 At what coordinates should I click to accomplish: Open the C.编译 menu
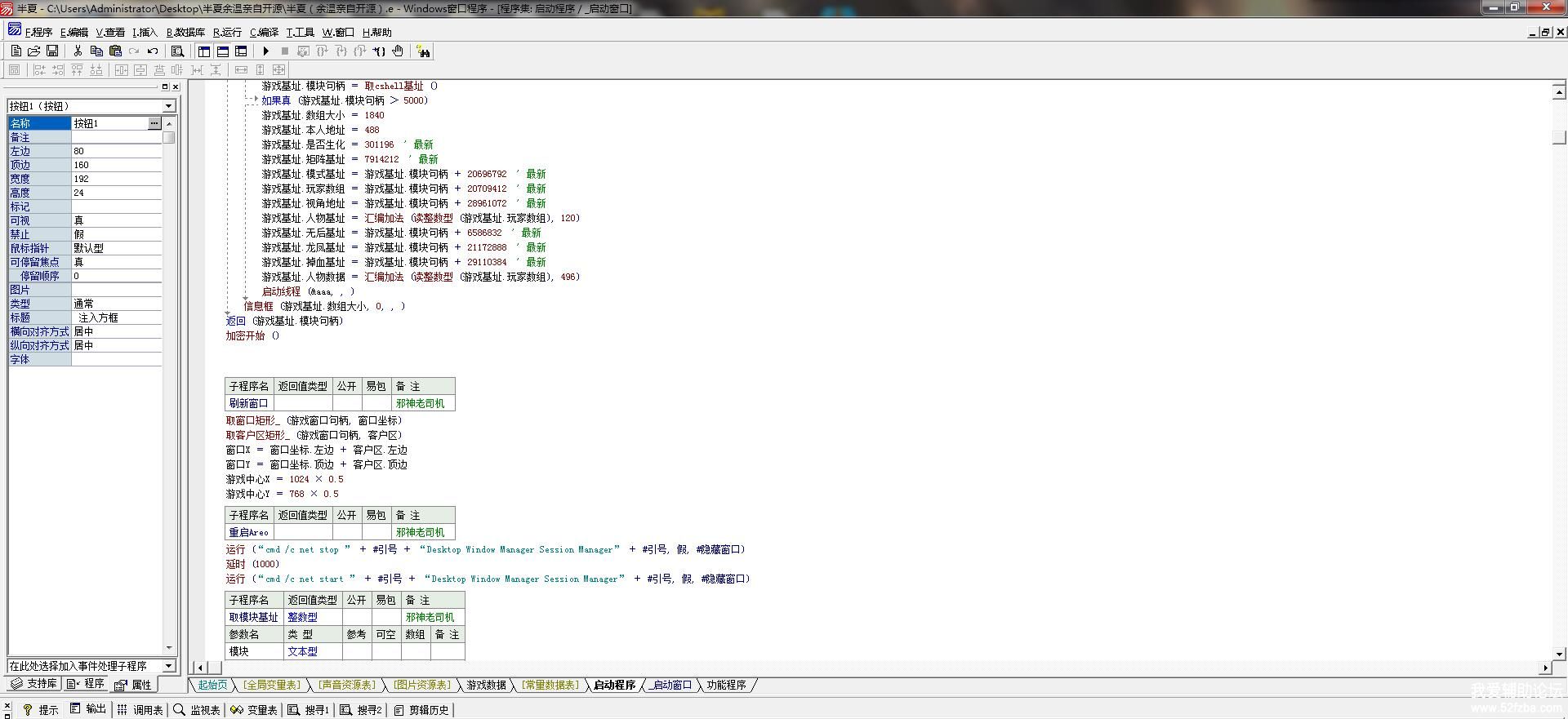pos(264,33)
